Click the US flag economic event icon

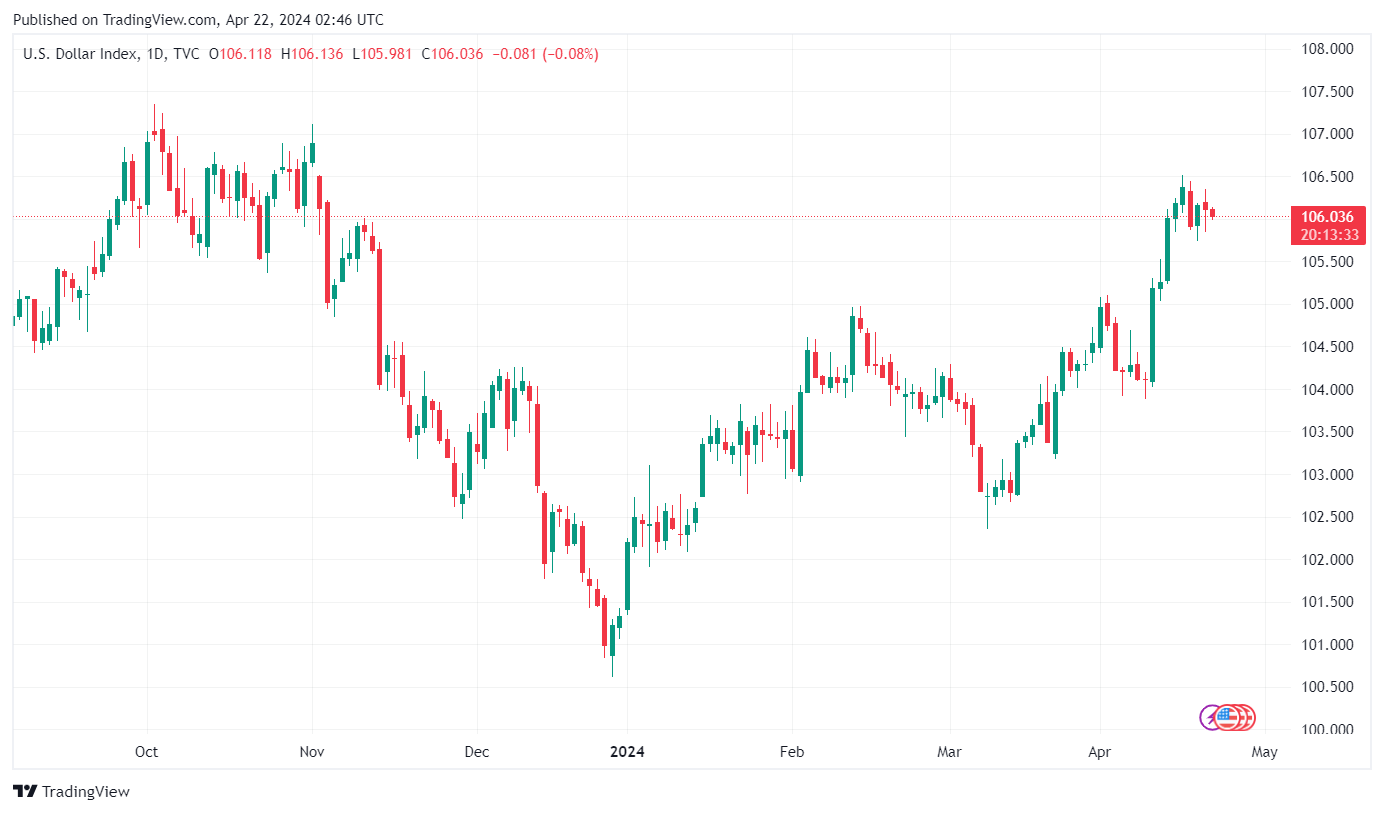(1226, 717)
